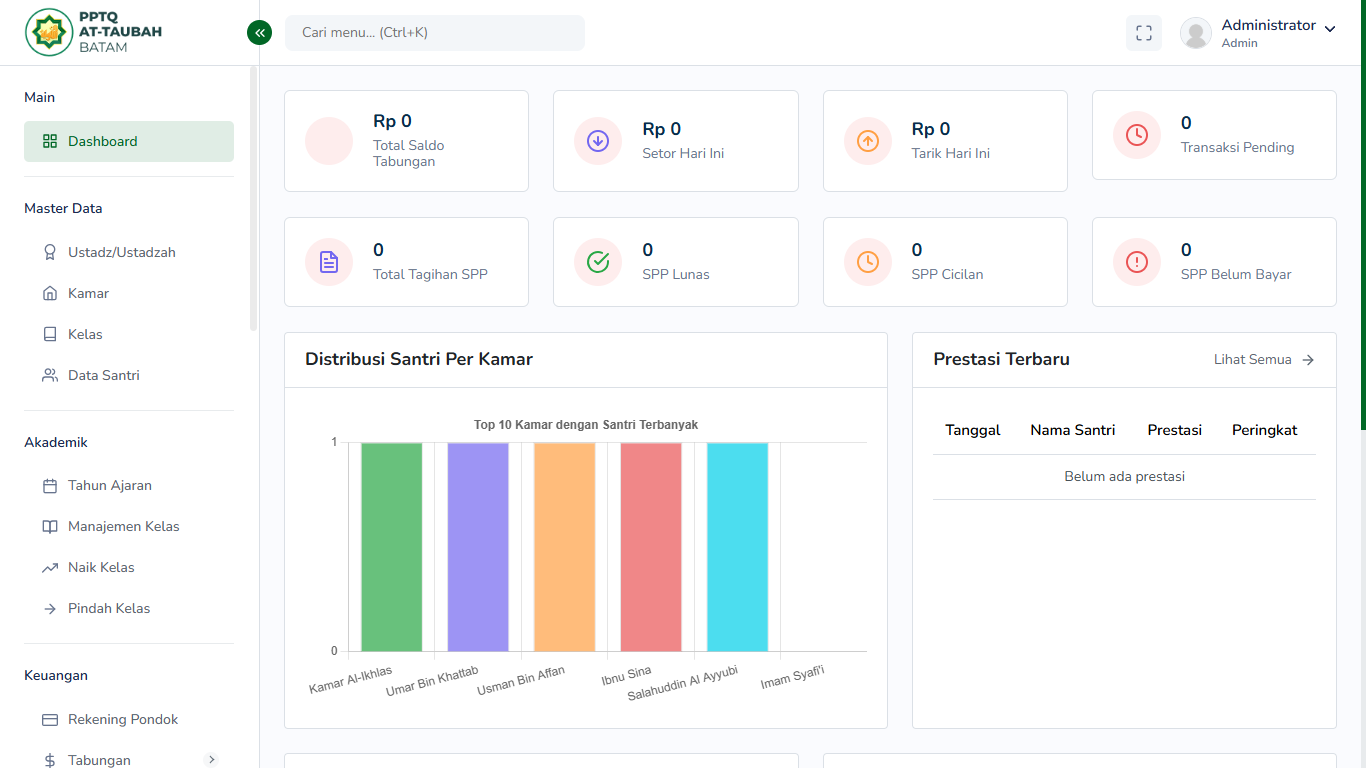Open Manajemen Kelas link
The width and height of the screenshot is (1366, 768).
[129, 526]
